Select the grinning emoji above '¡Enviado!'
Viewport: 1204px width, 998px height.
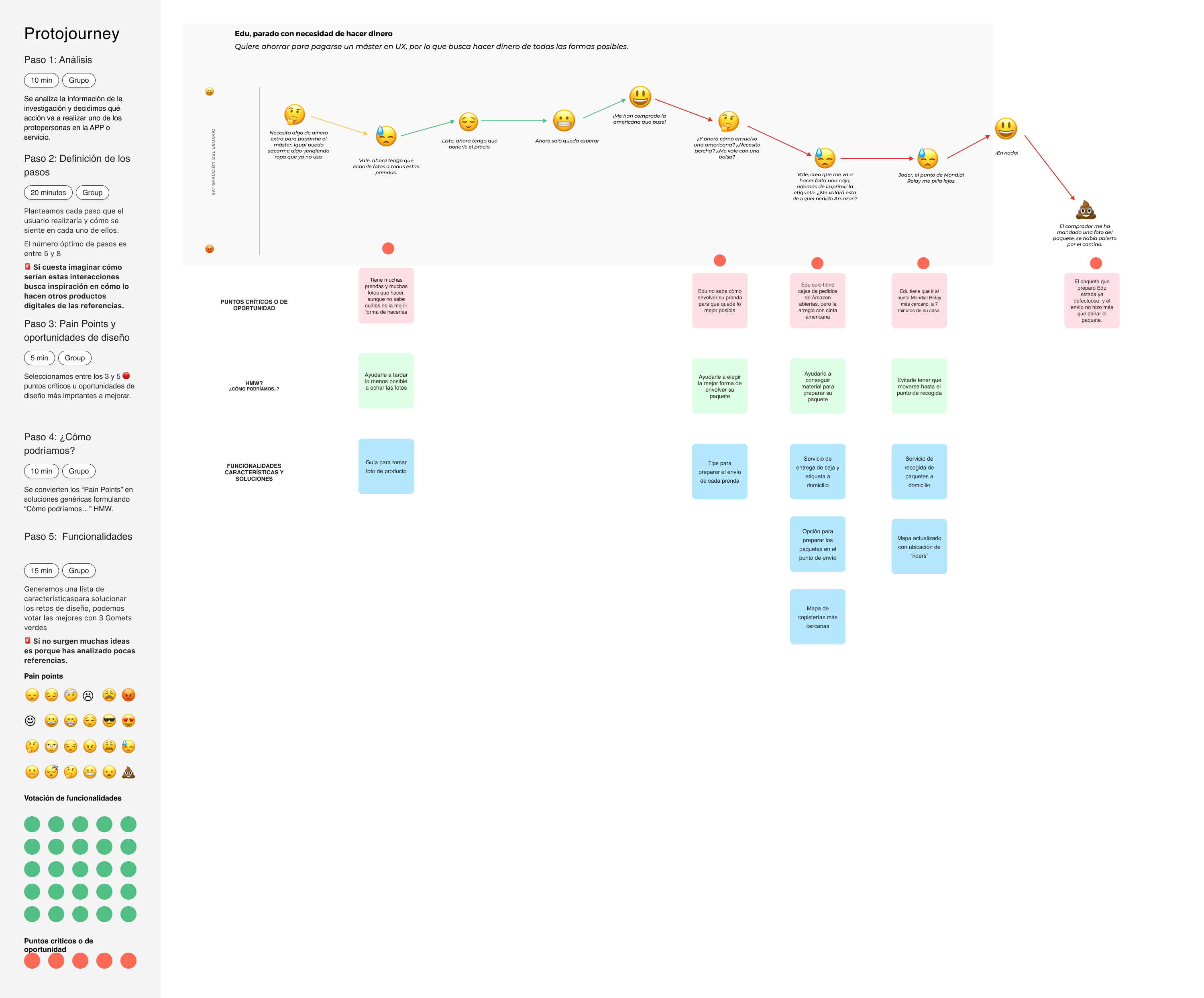click(x=1006, y=128)
